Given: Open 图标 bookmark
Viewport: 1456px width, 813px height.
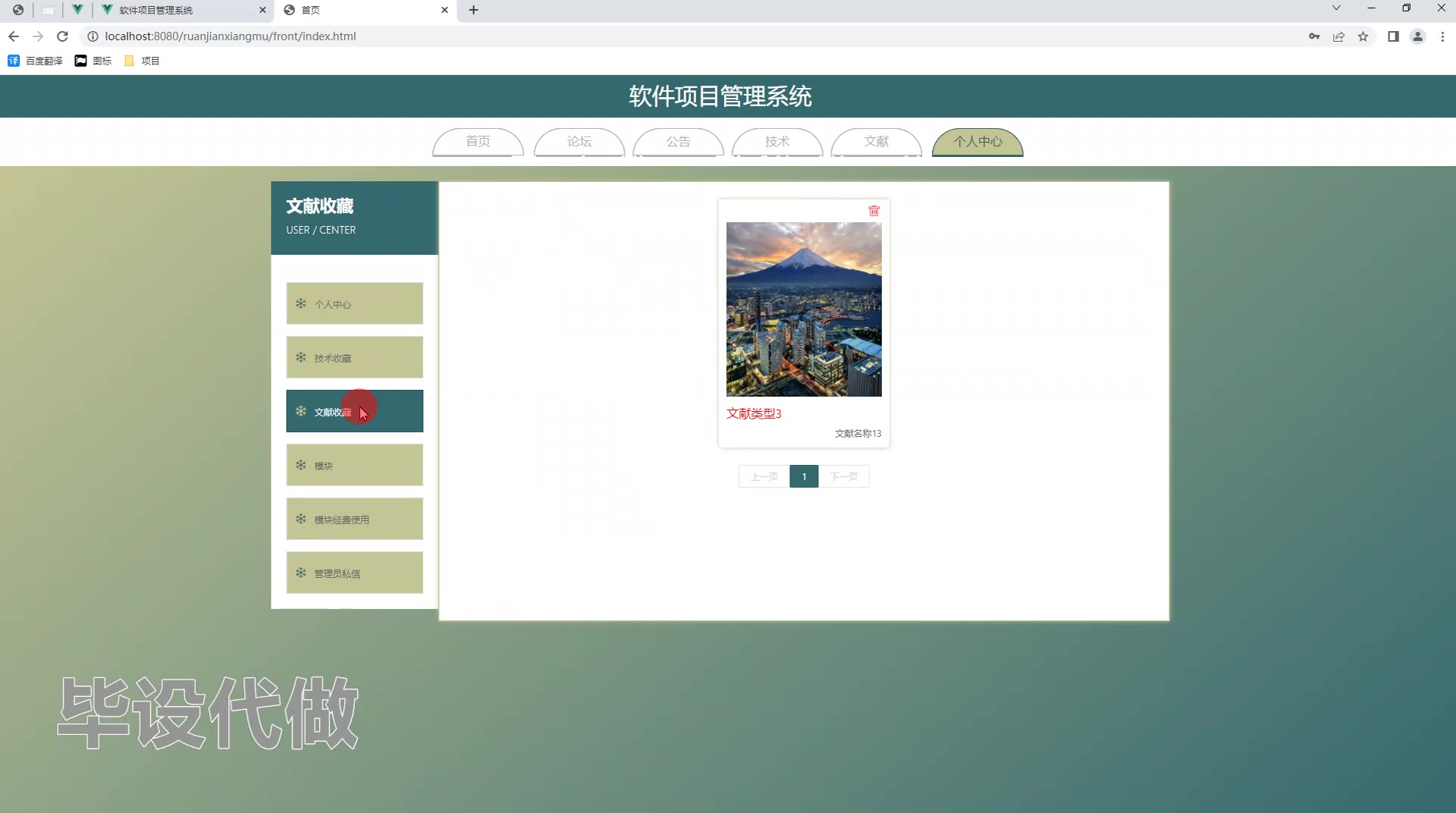Looking at the screenshot, I should point(93,61).
